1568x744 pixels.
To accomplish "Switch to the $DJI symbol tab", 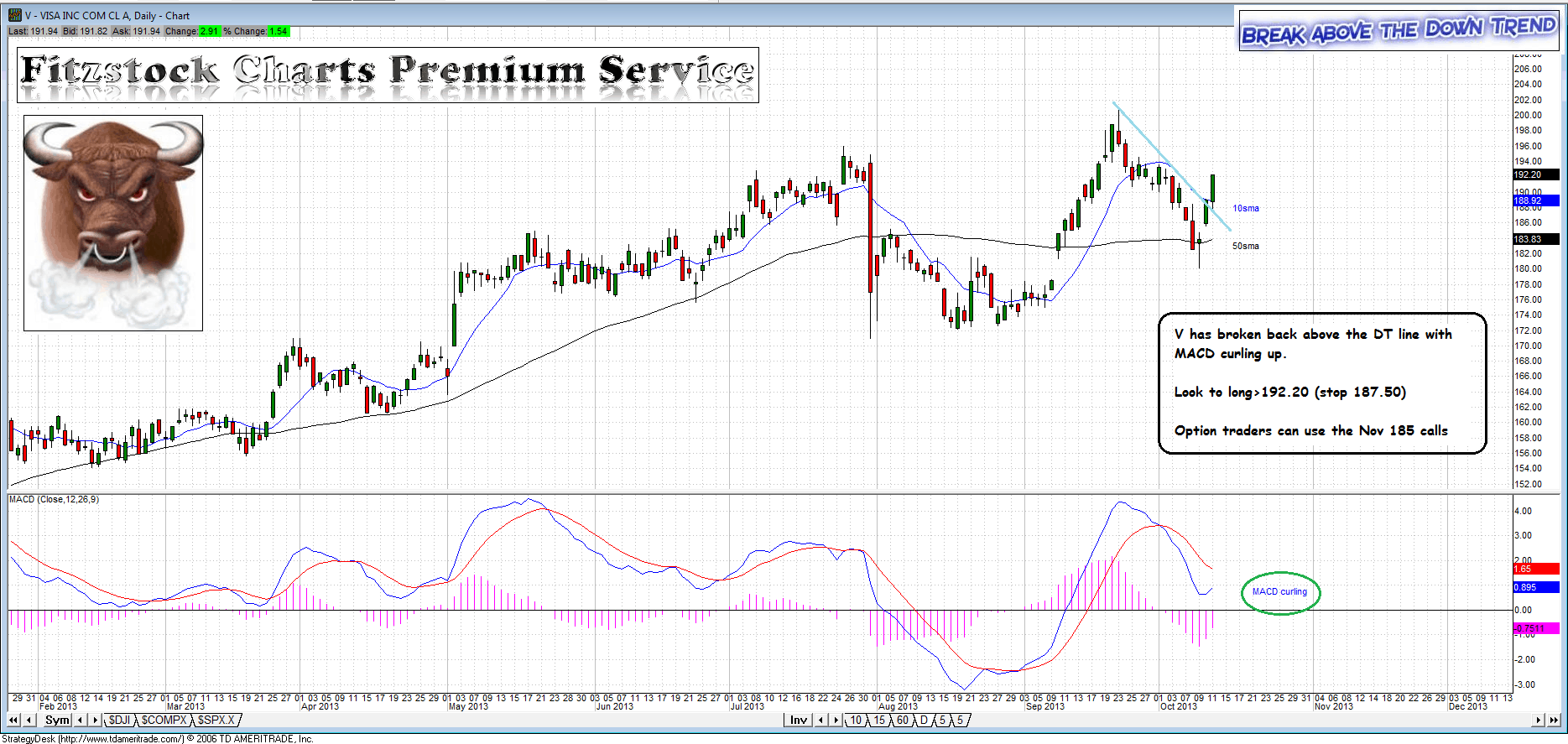I will point(119,720).
